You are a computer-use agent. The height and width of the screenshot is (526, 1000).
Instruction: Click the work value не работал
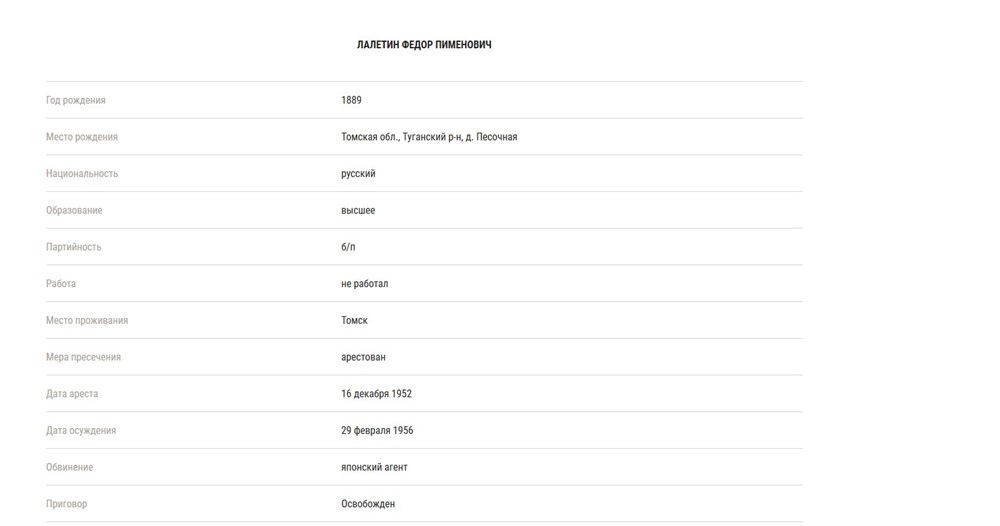click(x=364, y=284)
